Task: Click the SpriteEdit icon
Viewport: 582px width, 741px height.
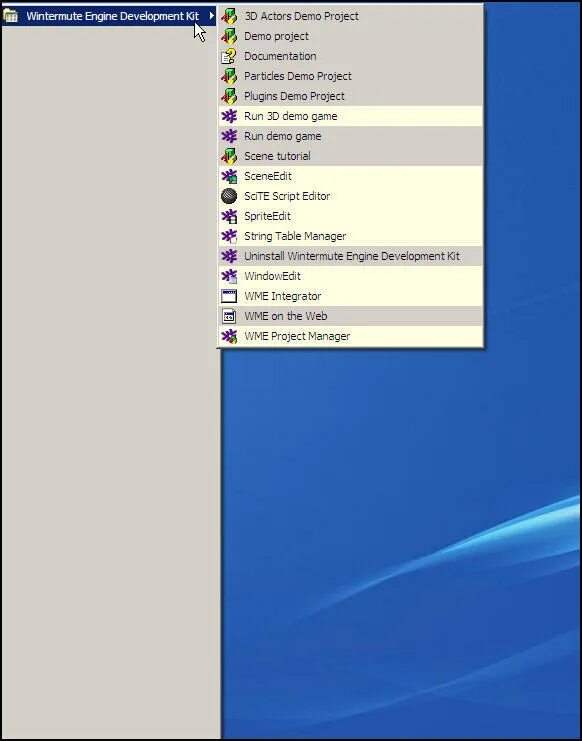Action: 229,216
